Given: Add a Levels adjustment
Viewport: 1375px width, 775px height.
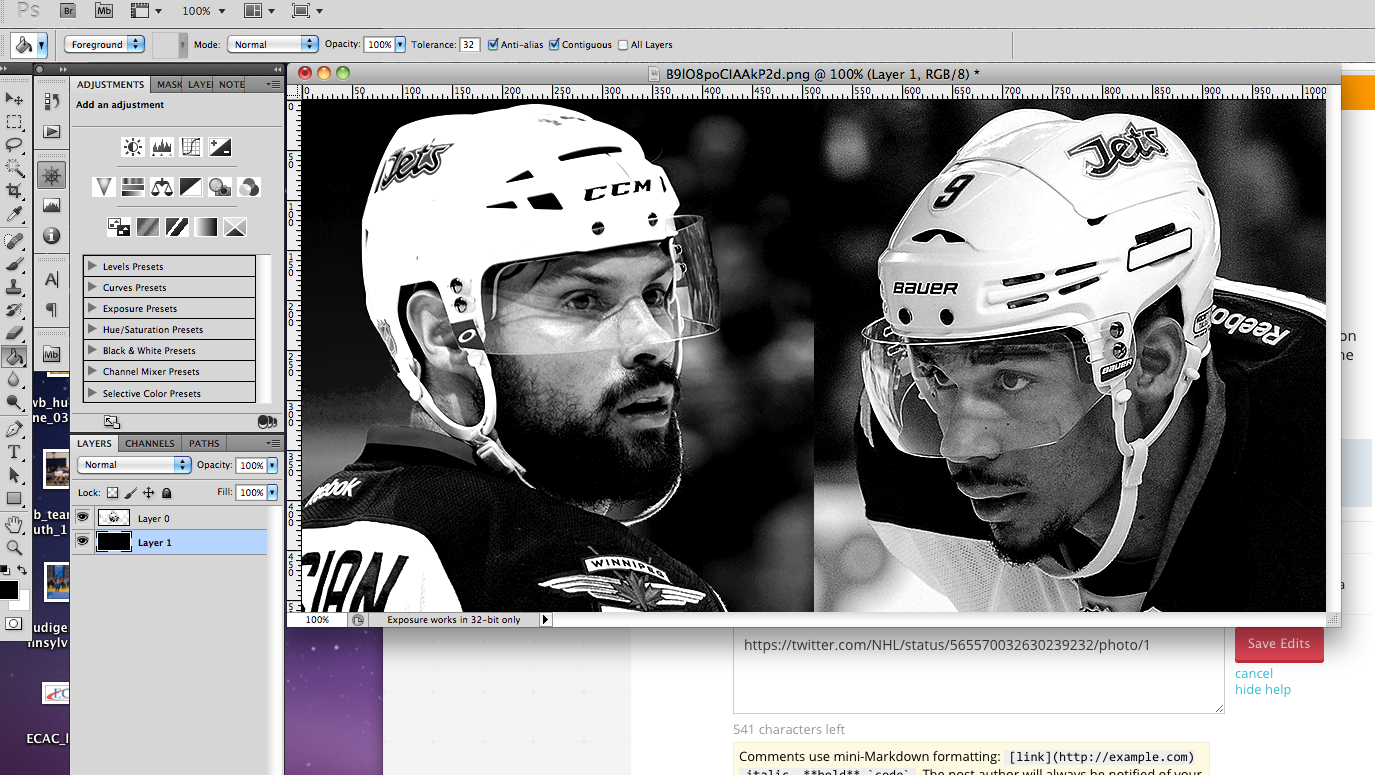Looking at the screenshot, I should (162, 147).
